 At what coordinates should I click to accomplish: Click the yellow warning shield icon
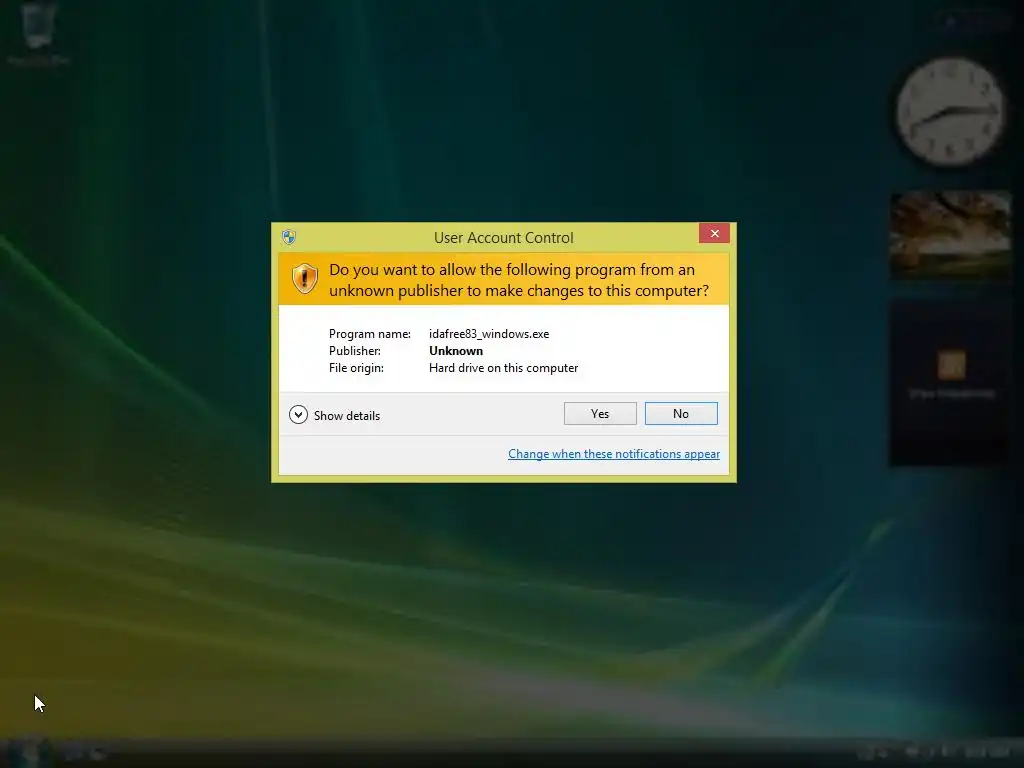coord(304,279)
